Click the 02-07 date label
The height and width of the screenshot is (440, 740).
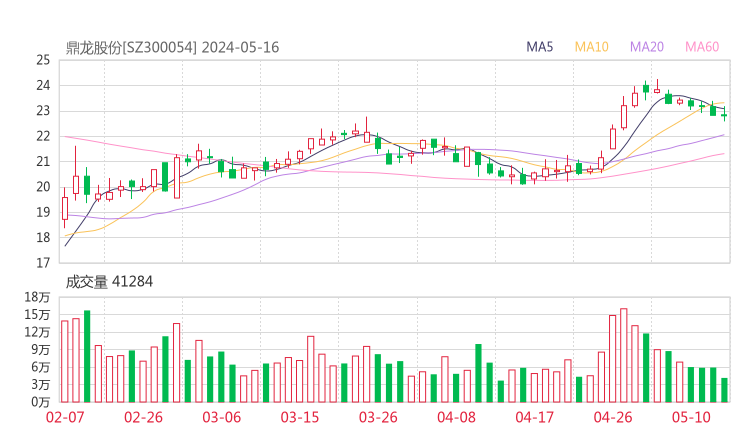(65, 417)
